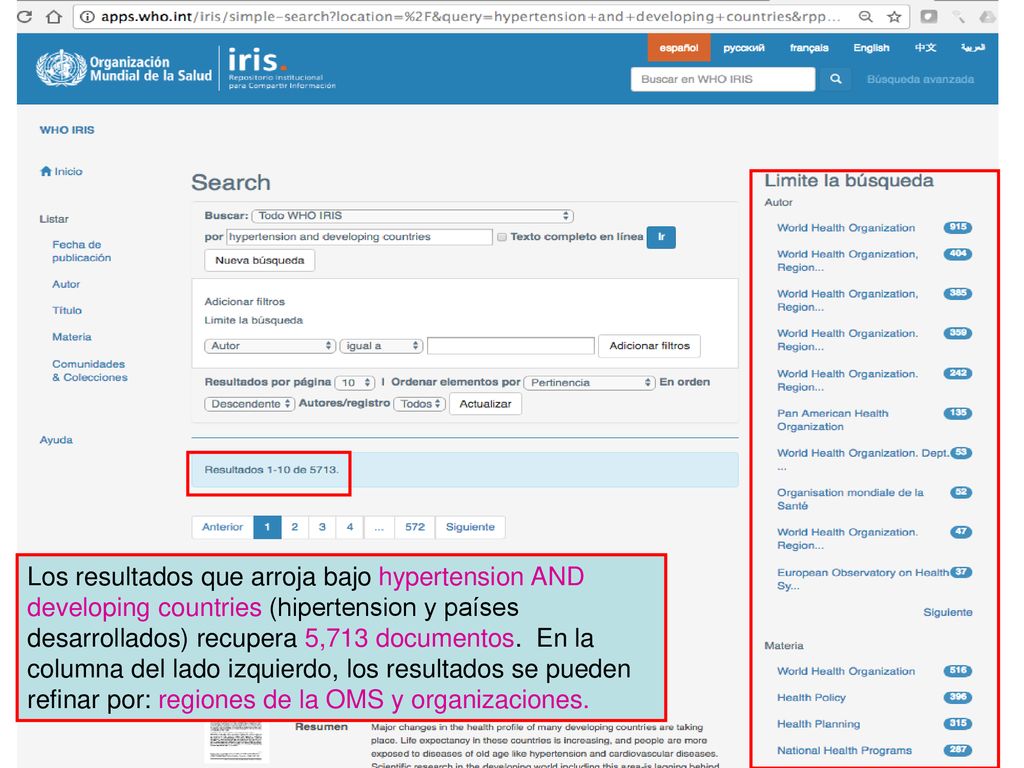This screenshot has width=1024, height=768.
Task: Open Comunidades & Colecciones link
Action: (x=89, y=370)
